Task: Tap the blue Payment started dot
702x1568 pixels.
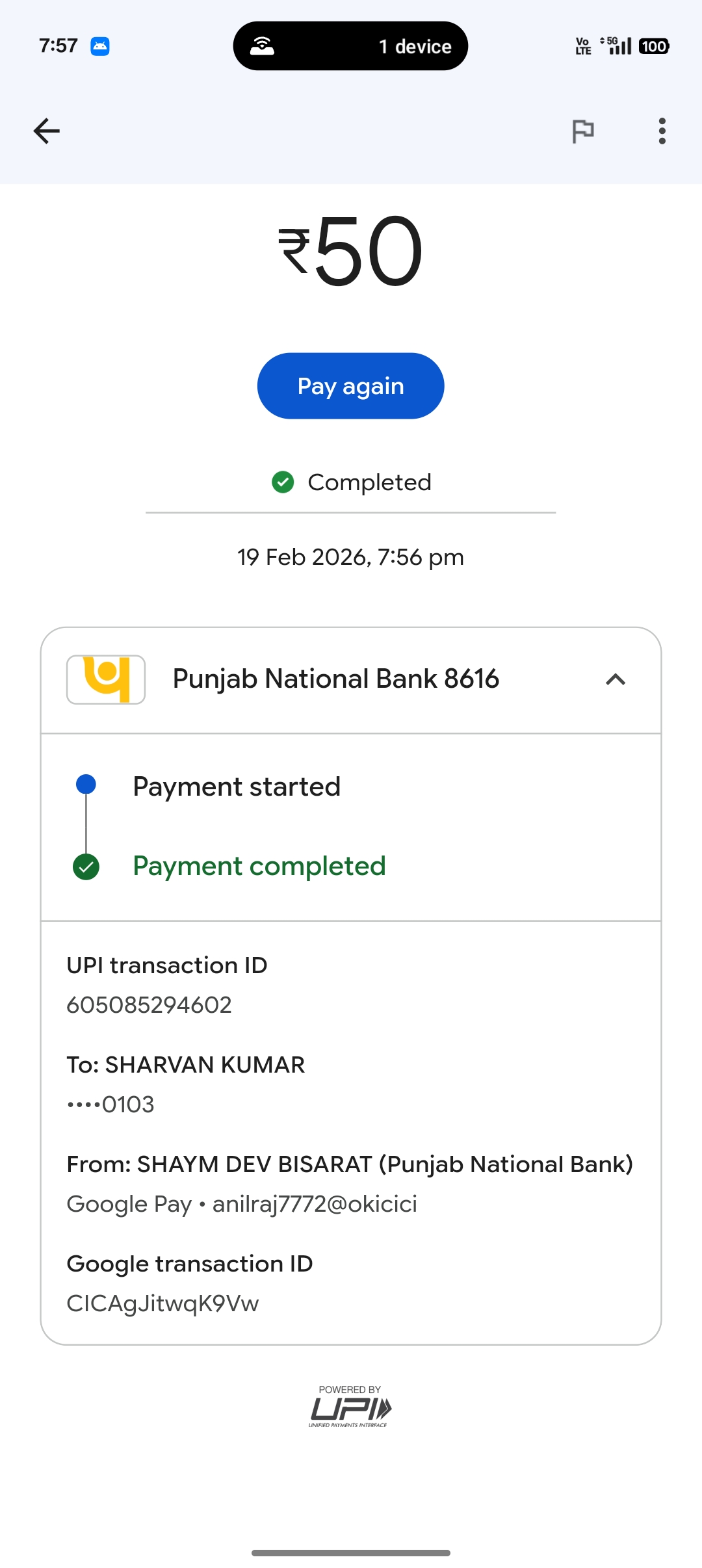Action: (x=86, y=785)
